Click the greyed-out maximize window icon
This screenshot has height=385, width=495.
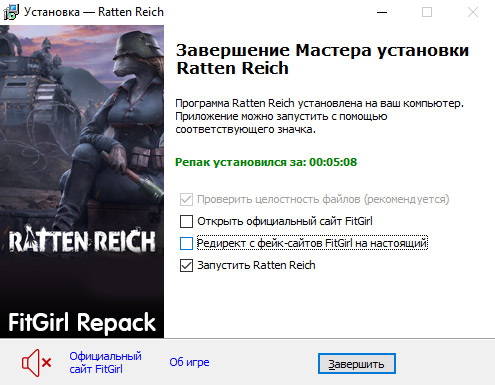click(427, 12)
